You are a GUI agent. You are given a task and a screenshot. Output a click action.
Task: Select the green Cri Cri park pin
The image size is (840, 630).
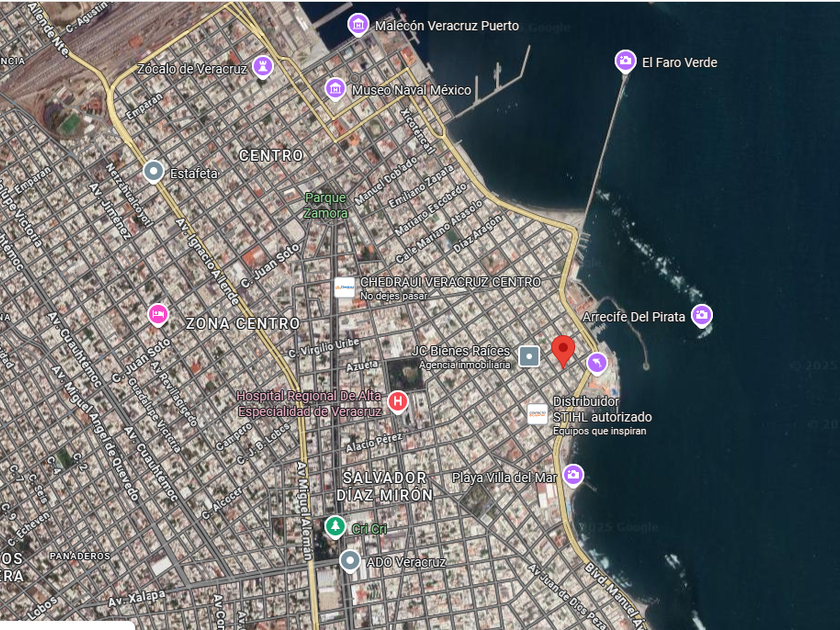(x=335, y=527)
